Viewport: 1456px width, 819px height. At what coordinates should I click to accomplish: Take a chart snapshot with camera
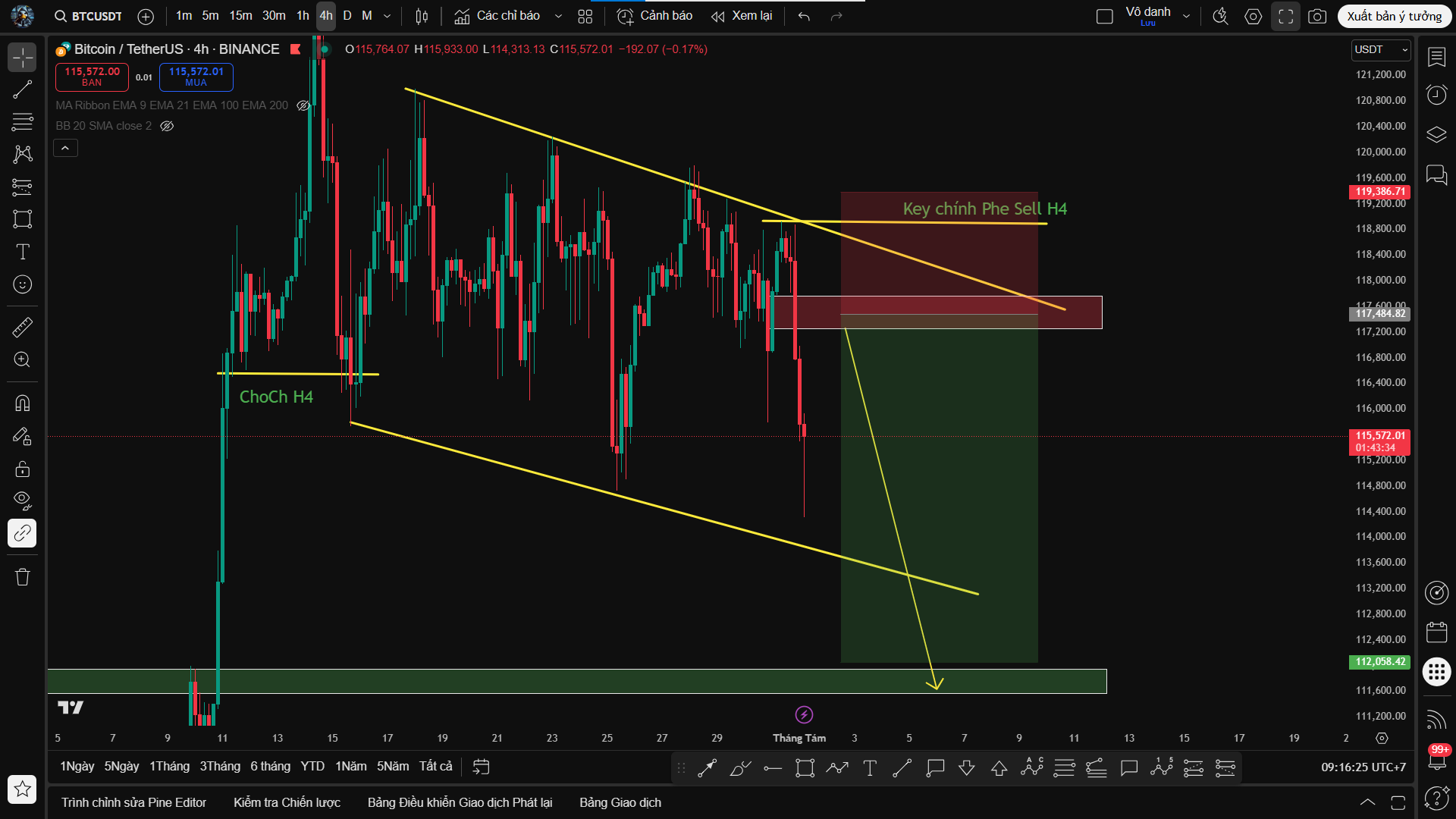[x=1318, y=16]
